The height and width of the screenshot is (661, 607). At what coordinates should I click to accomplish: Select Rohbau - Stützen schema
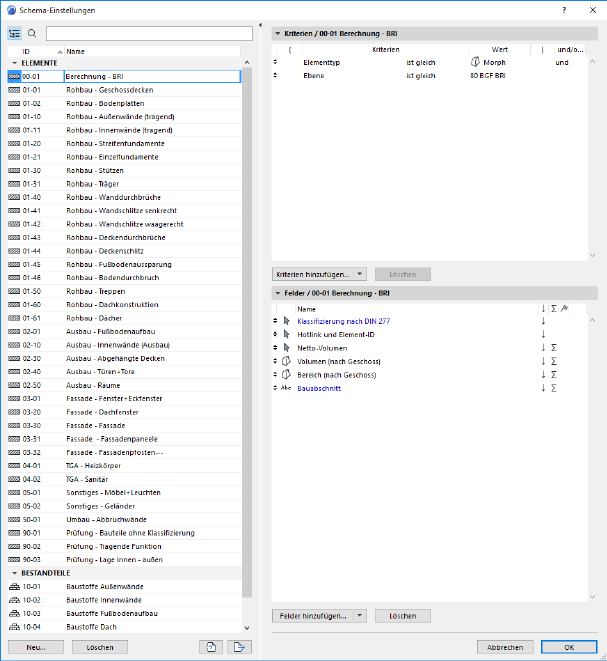pyautogui.click(x=124, y=171)
